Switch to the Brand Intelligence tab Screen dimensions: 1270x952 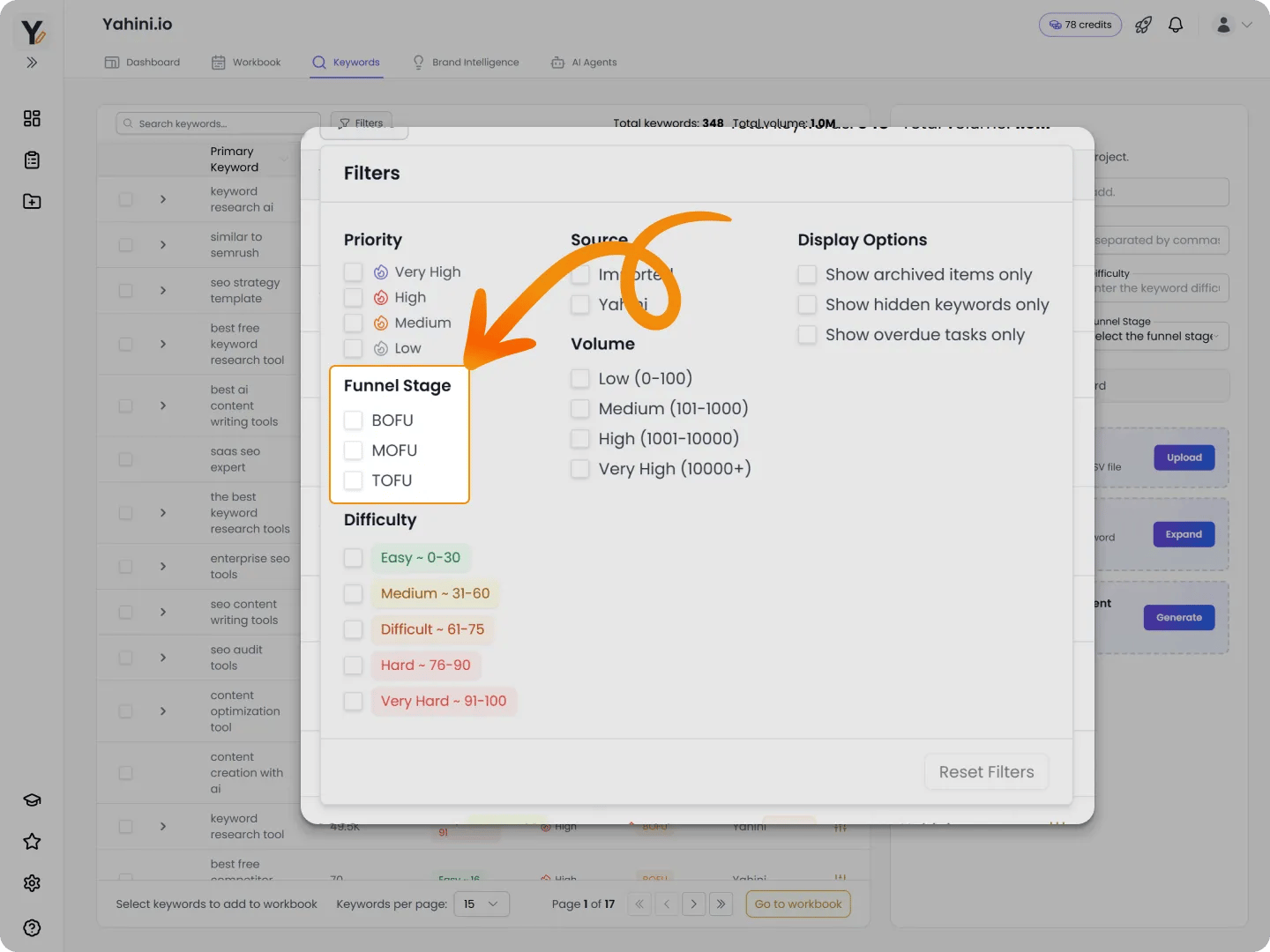[466, 62]
